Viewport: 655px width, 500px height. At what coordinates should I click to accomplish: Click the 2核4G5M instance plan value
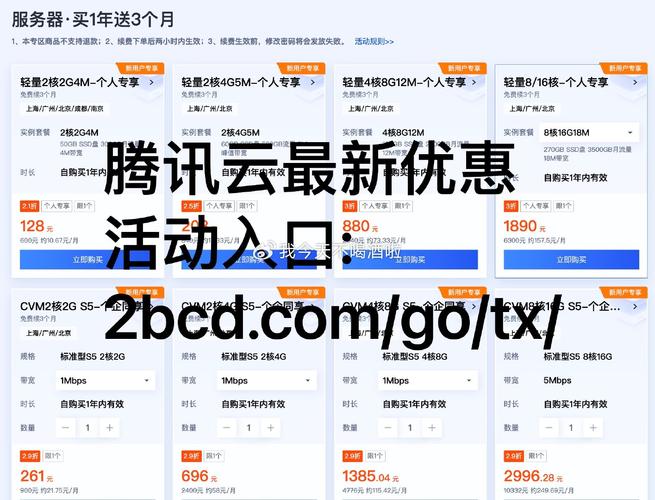point(241,133)
